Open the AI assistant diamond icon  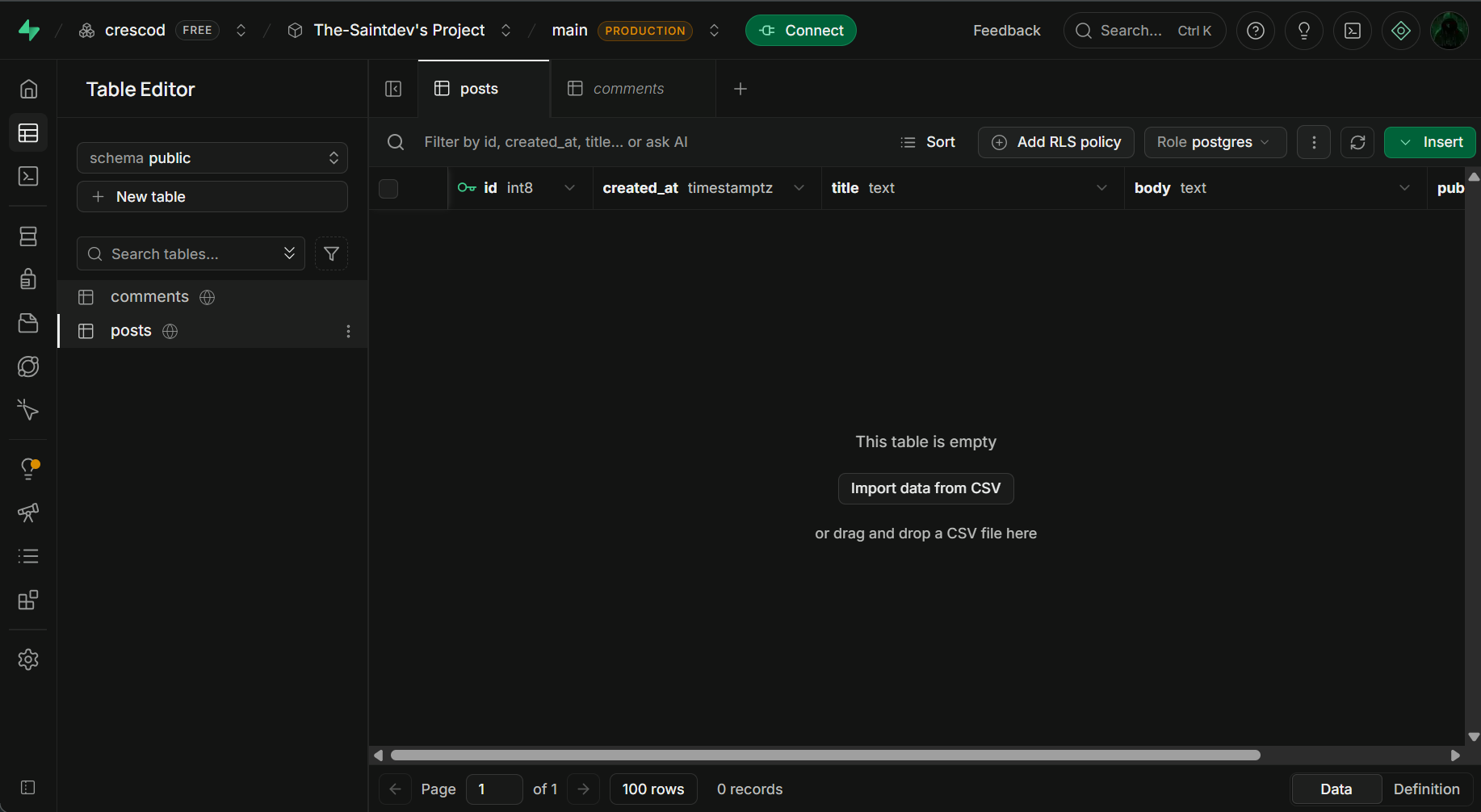[1401, 31]
